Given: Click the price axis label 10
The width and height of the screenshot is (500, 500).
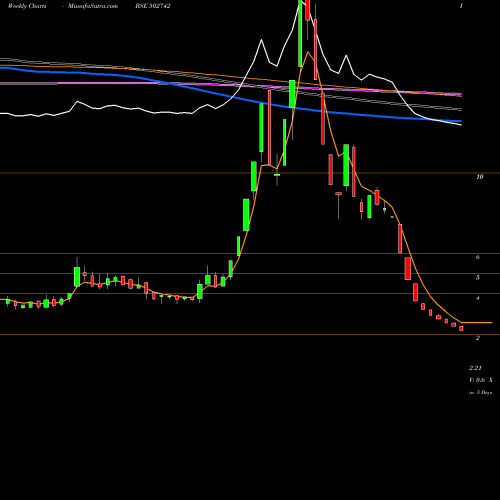Looking at the screenshot, I should (480, 177).
